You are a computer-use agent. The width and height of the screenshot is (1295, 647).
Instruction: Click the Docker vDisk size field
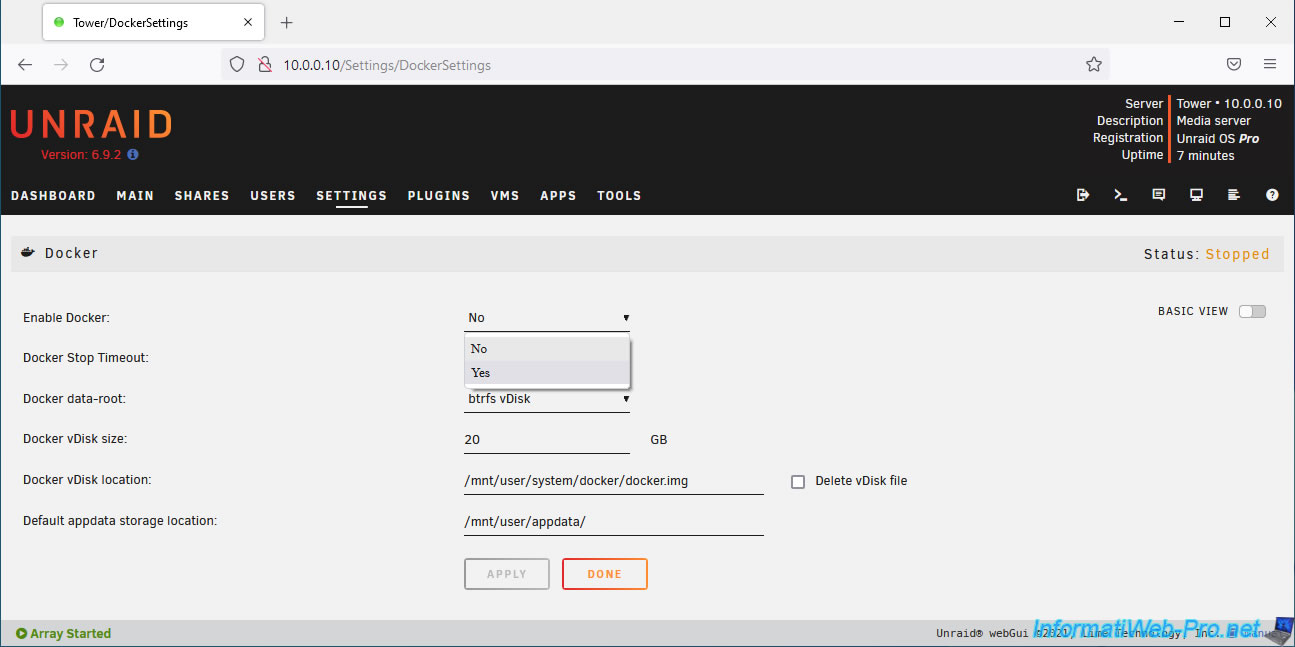pos(547,440)
